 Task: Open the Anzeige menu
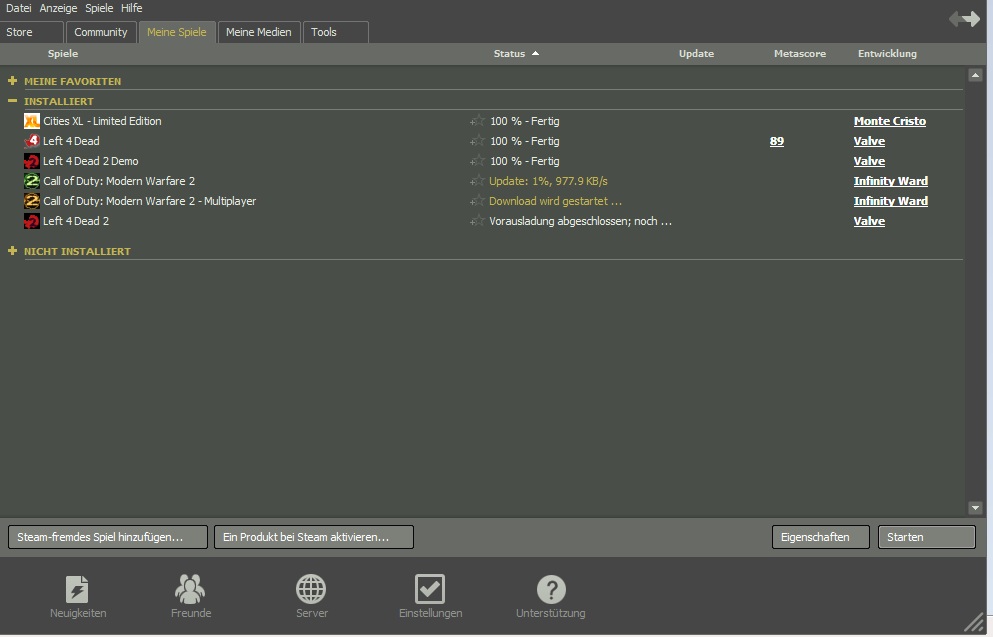tap(58, 8)
